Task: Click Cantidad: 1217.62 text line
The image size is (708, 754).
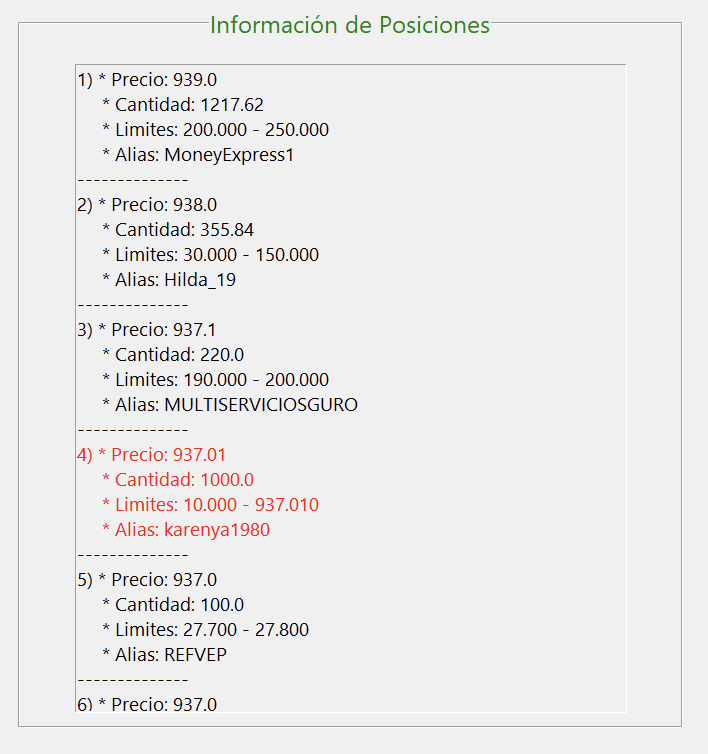Action: tap(183, 105)
